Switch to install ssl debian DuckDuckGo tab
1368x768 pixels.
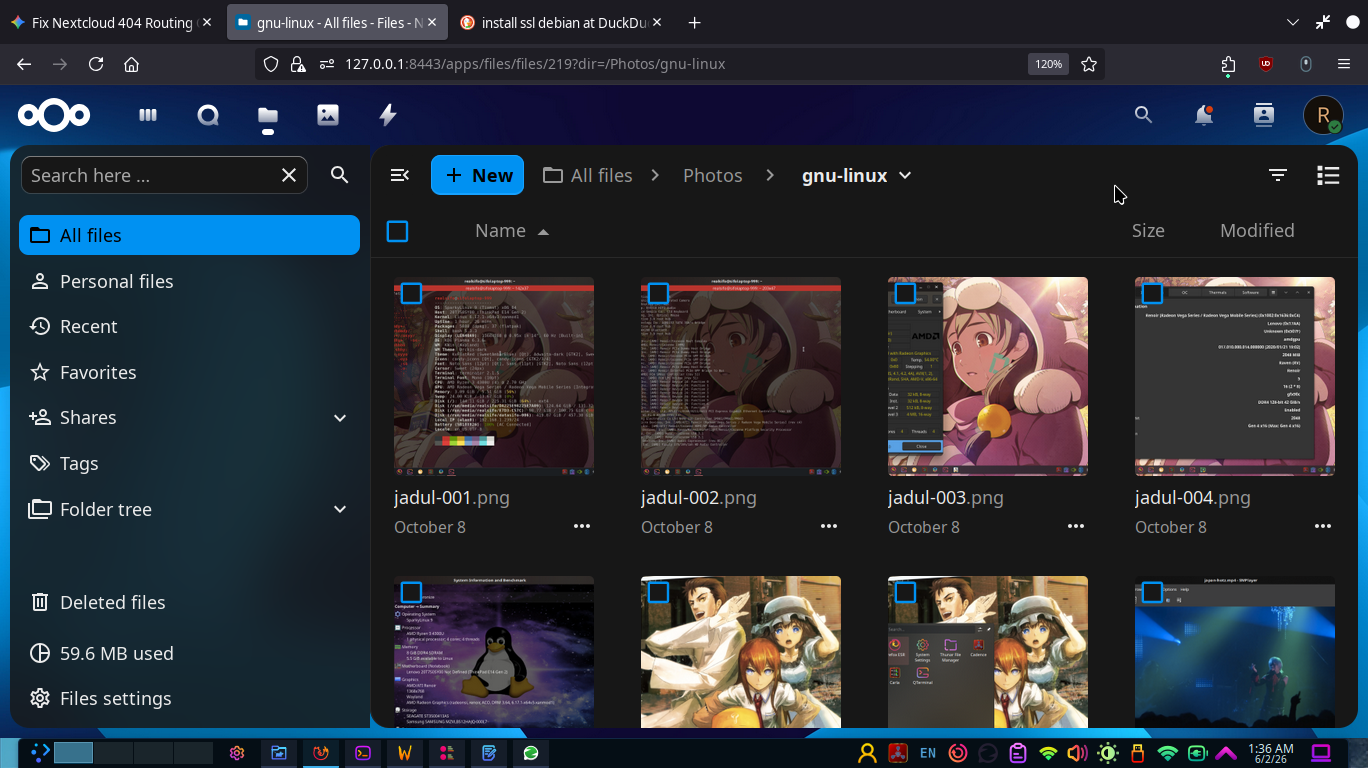point(562,22)
